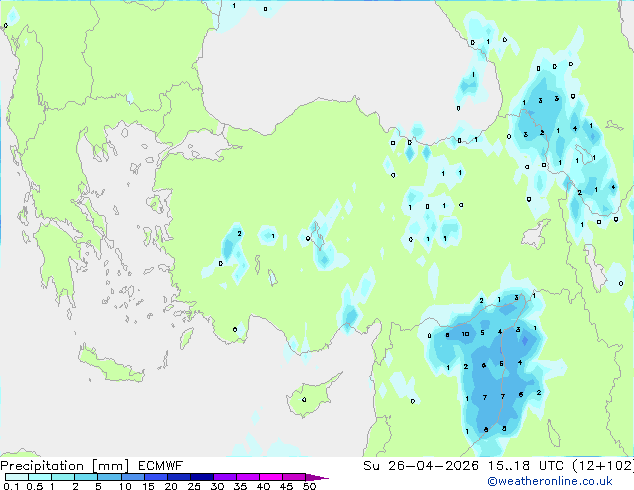Open the weatheronline.co.uk copyright link
This screenshot has width=634, height=490.
pyautogui.click(x=550, y=481)
